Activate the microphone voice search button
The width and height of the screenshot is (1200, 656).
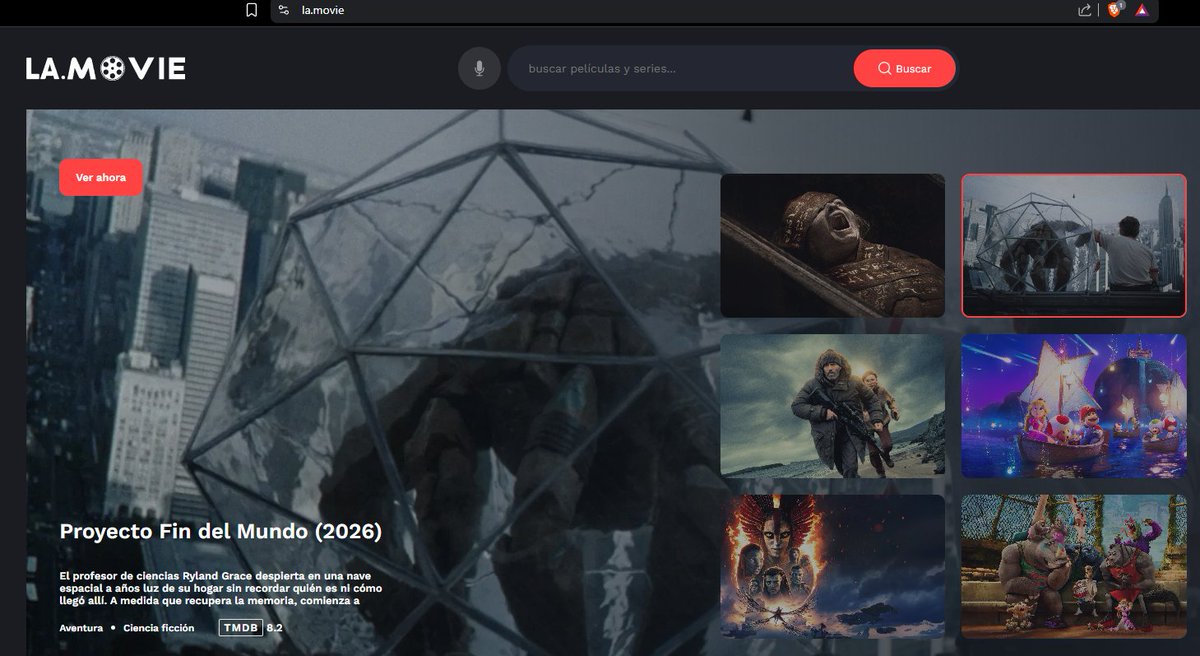click(479, 69)
